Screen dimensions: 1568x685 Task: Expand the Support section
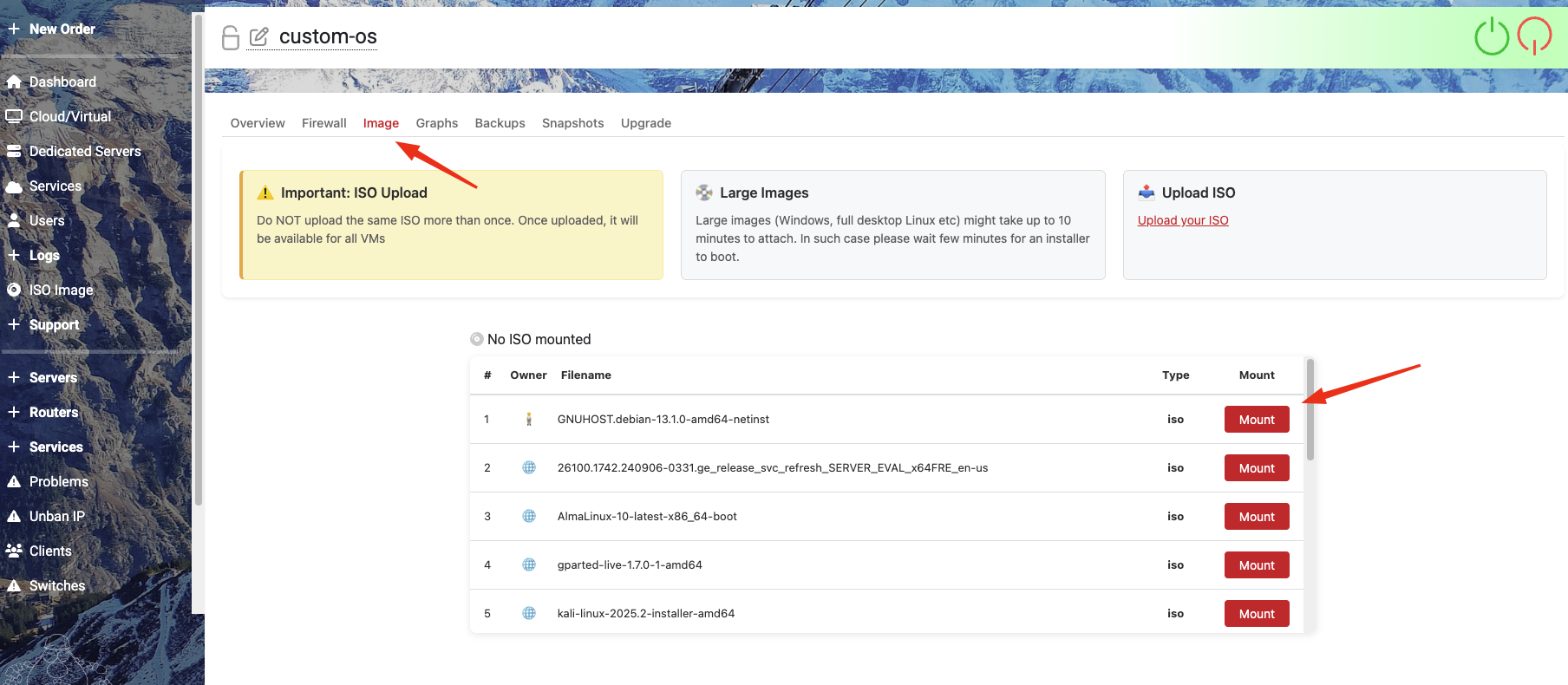(53, 324)
